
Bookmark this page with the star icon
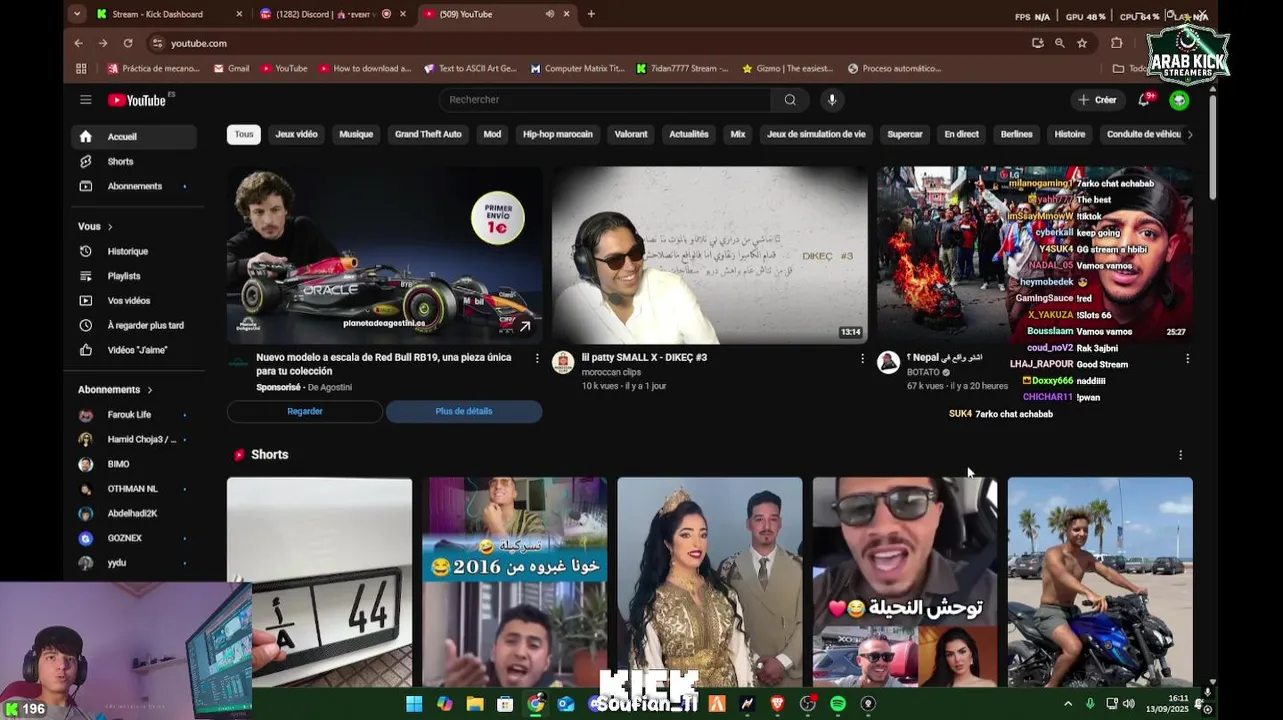(x=1082, y=43)
